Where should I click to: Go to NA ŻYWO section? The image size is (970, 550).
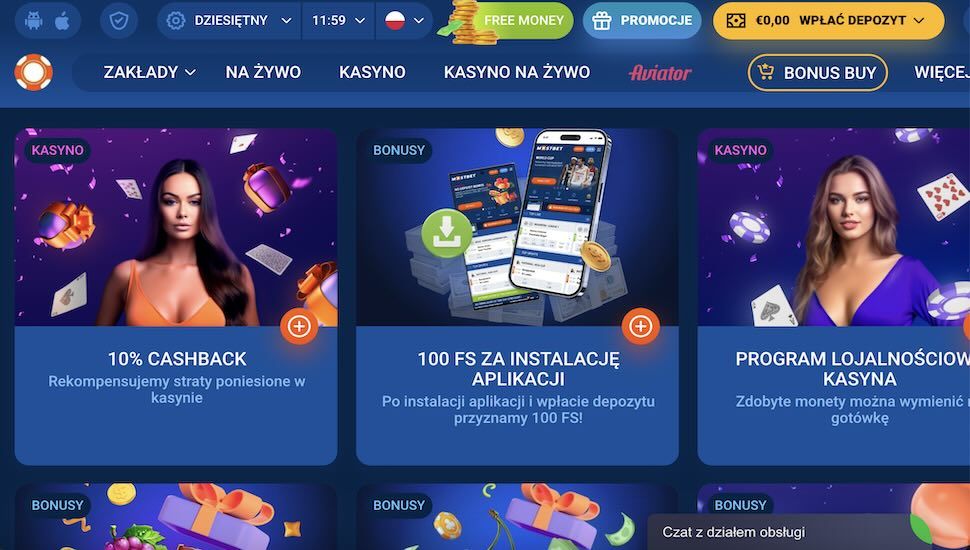[263, 72]
